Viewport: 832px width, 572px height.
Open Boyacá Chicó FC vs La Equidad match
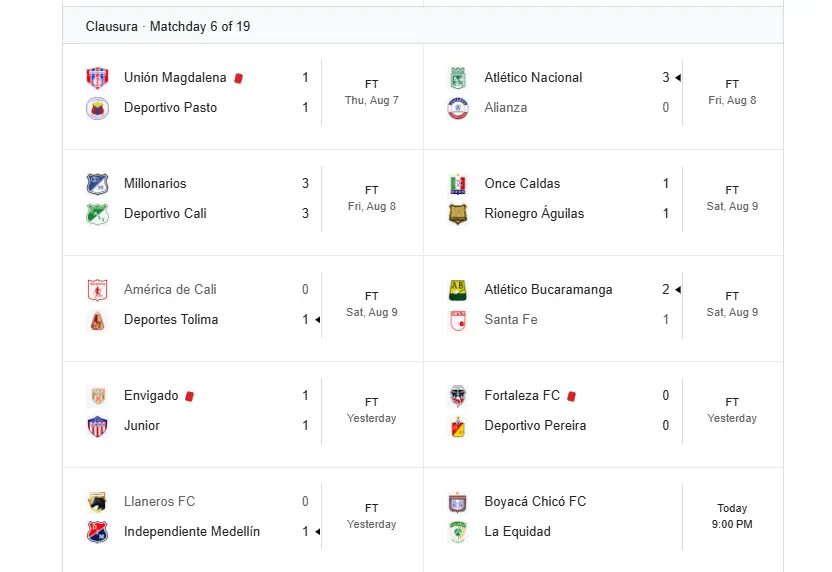tap(603, 517)
